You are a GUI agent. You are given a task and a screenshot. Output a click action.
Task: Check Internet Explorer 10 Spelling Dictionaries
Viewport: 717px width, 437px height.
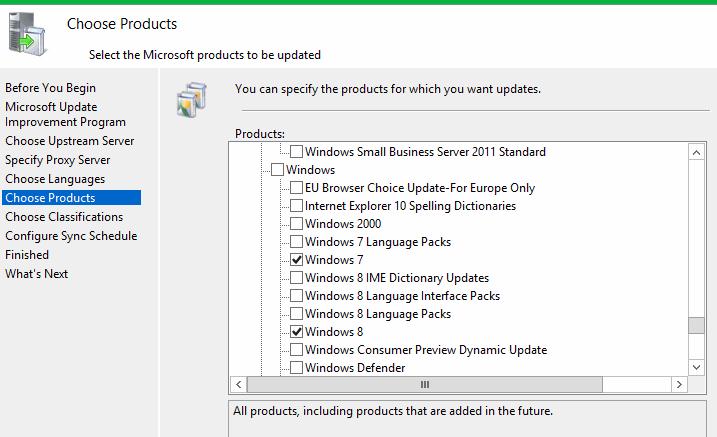click(296, 206)
